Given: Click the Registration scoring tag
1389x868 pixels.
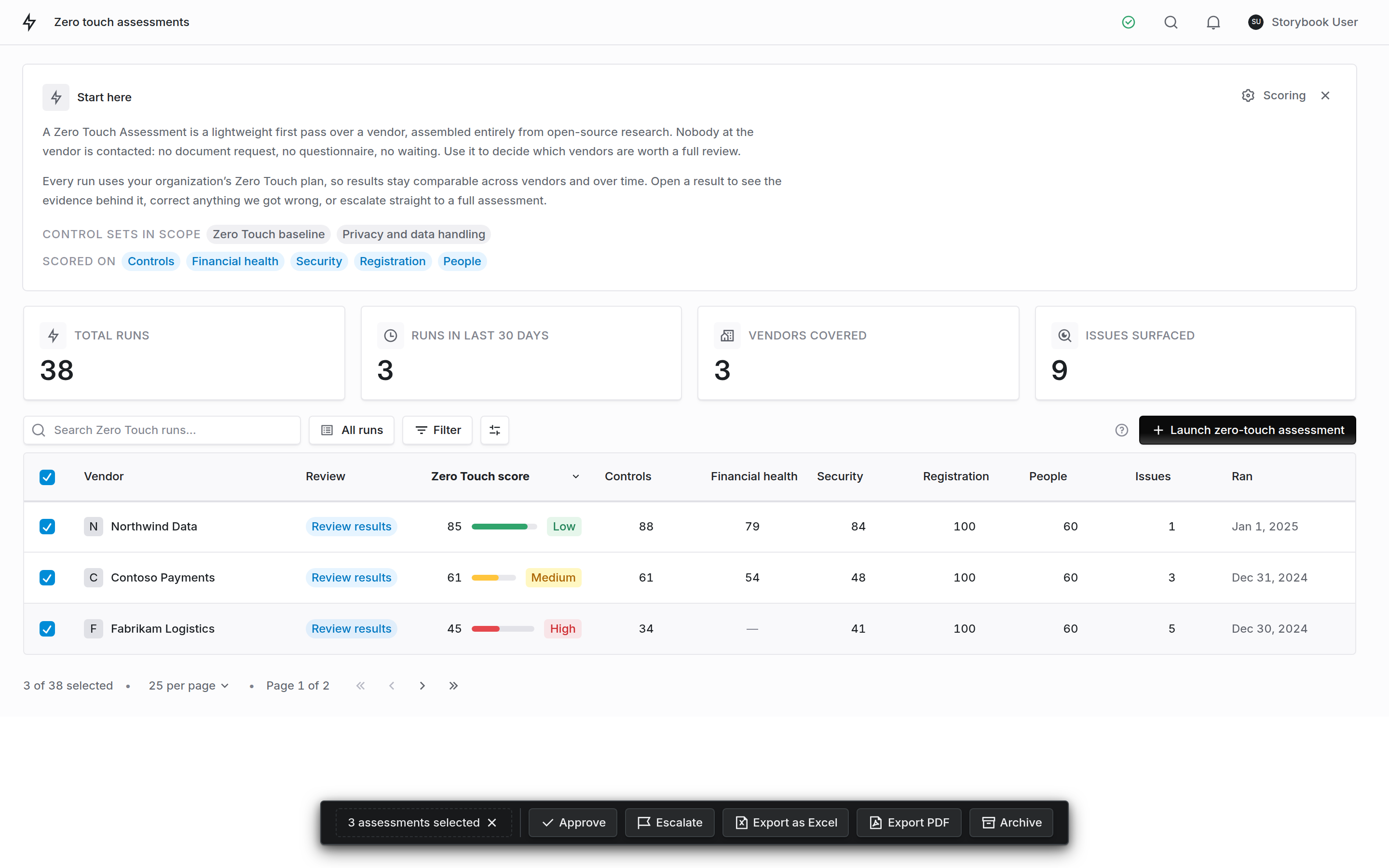Looking at the screenshot, I should point(393,261).
